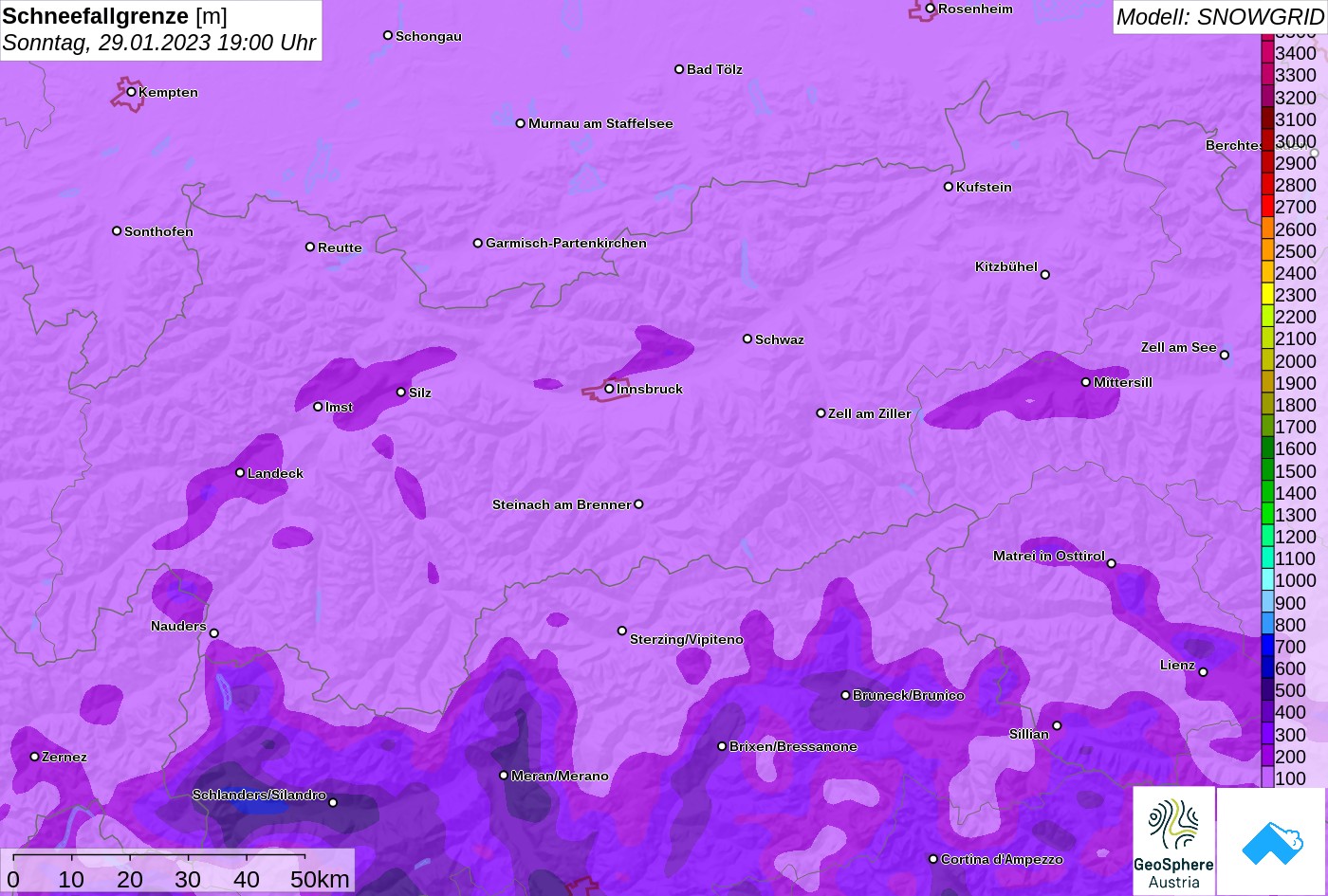The width and height of the screenshot is (1328, 896).
Task: Click the 'Schlanders/Silandro' label
Action: [x=259, y=795]
